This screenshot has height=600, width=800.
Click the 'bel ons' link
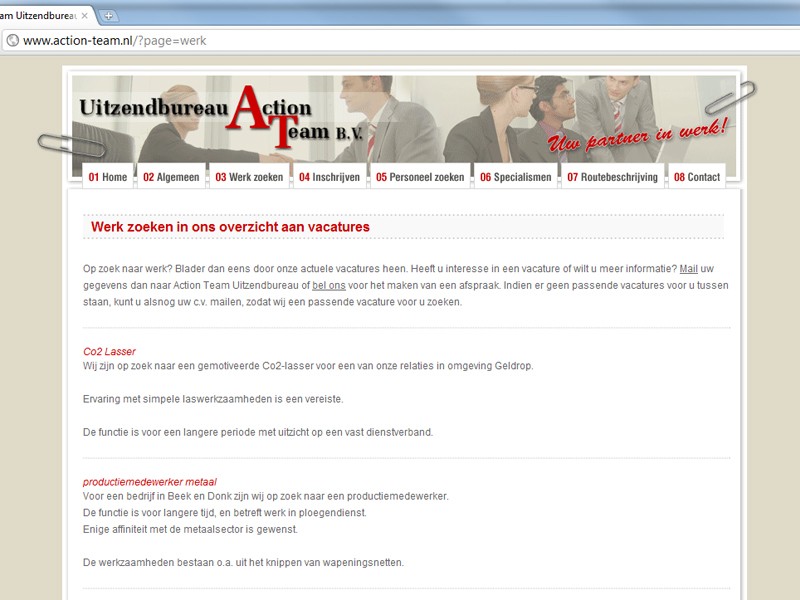(329, 285)
